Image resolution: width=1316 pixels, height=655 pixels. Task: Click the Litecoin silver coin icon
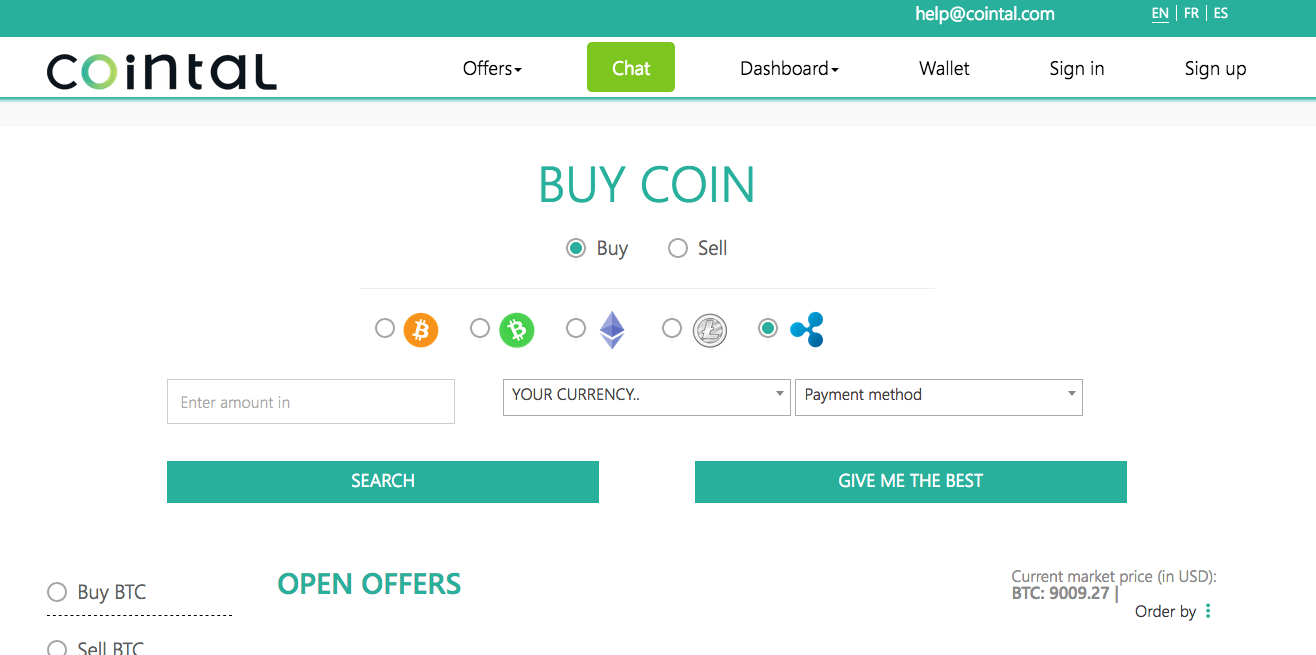710,329
